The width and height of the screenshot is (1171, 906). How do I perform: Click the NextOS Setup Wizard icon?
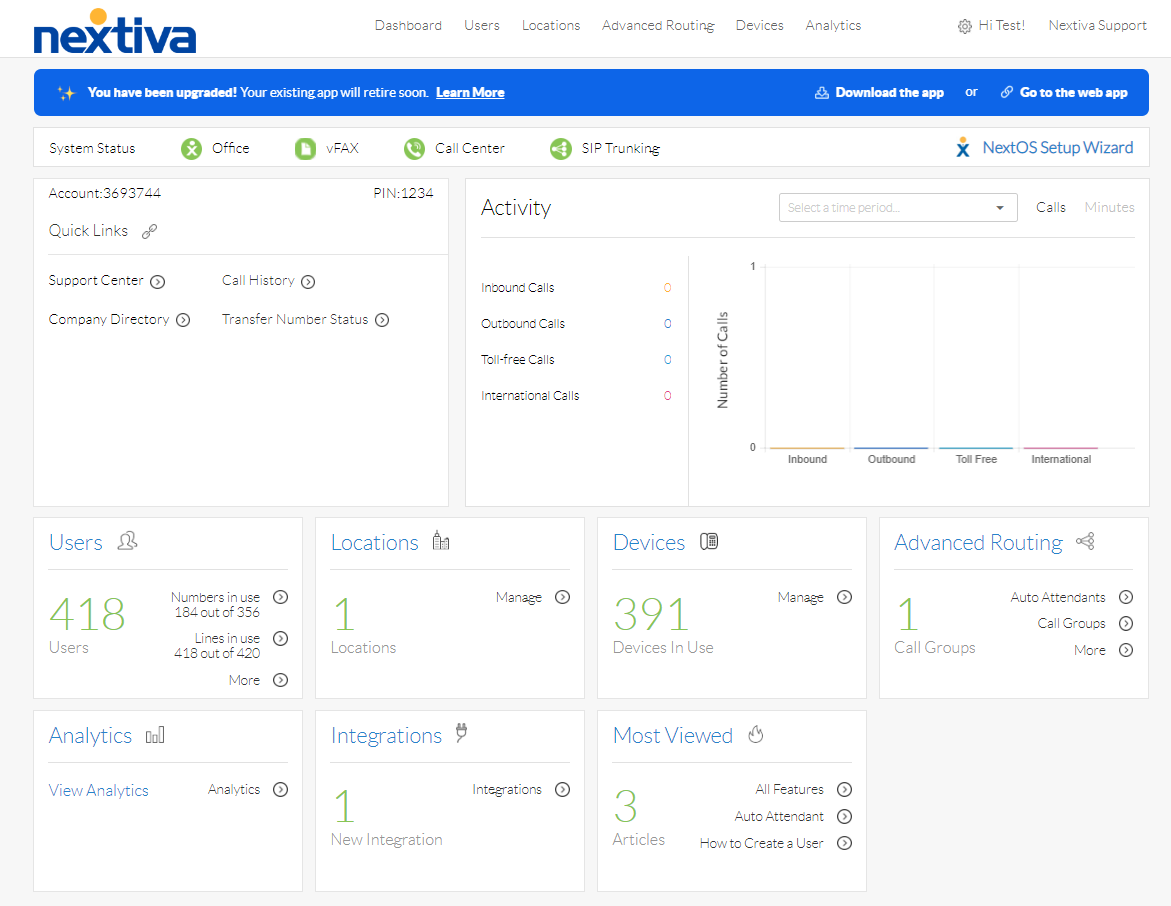tap(963, 147)
